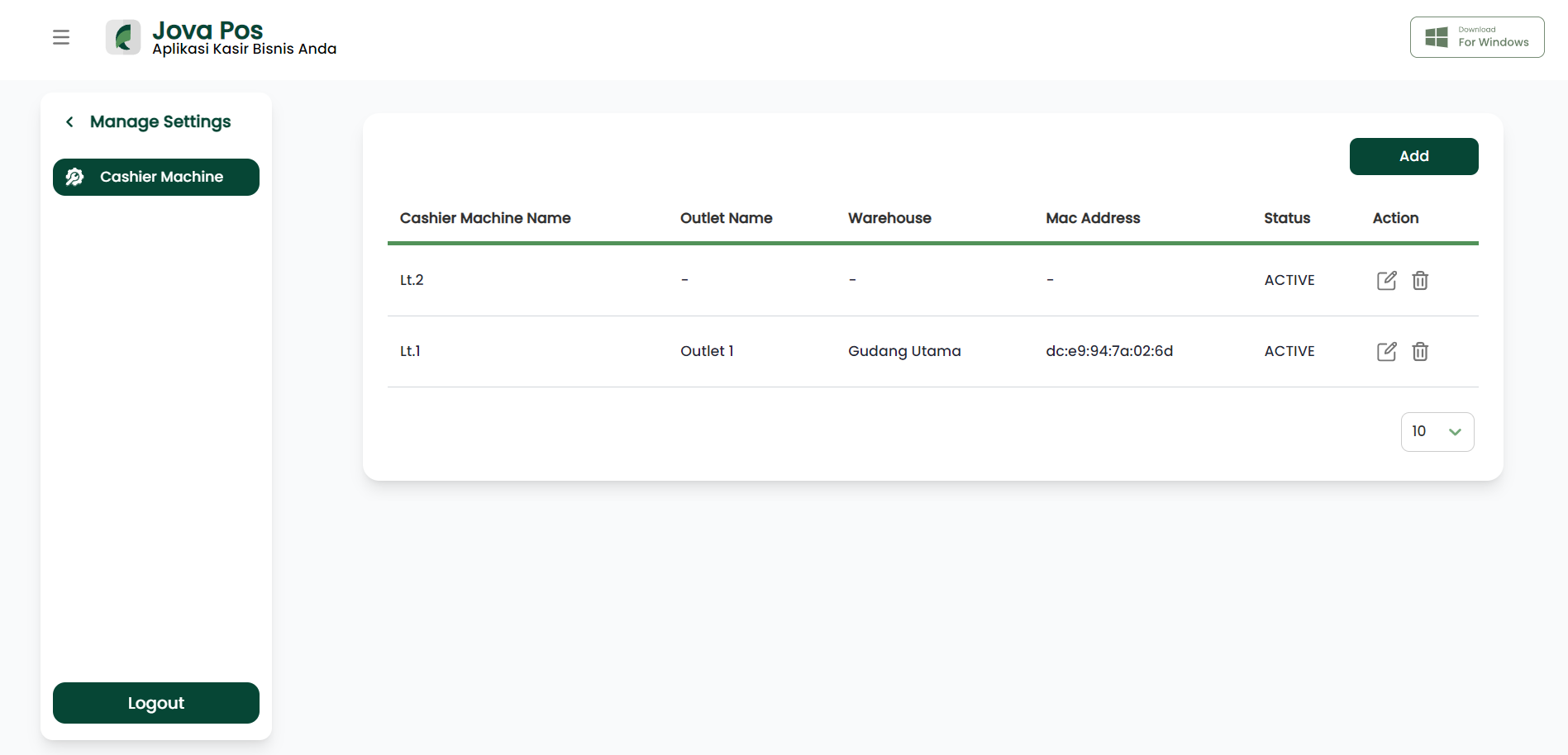Click the Manage Settings heading
The height and width of the screenshot is (755, 1568).
(x=160, y=122)
